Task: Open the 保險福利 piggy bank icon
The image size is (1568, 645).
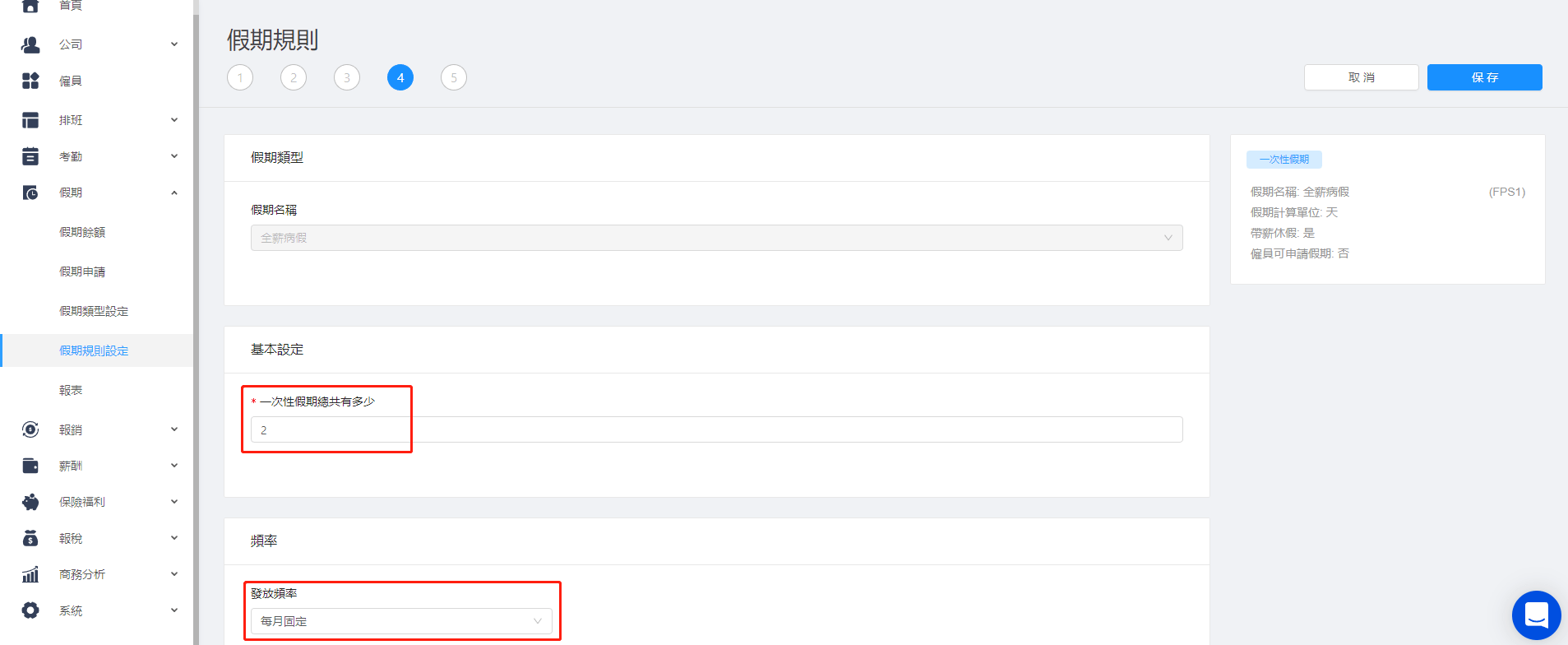Action: click(30, 502)
